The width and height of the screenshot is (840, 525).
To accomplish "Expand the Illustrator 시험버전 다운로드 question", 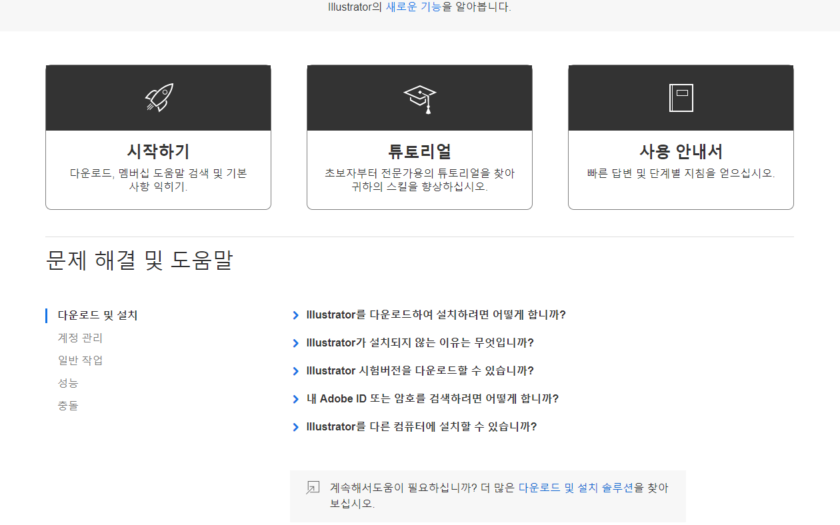I will point(419,371).
